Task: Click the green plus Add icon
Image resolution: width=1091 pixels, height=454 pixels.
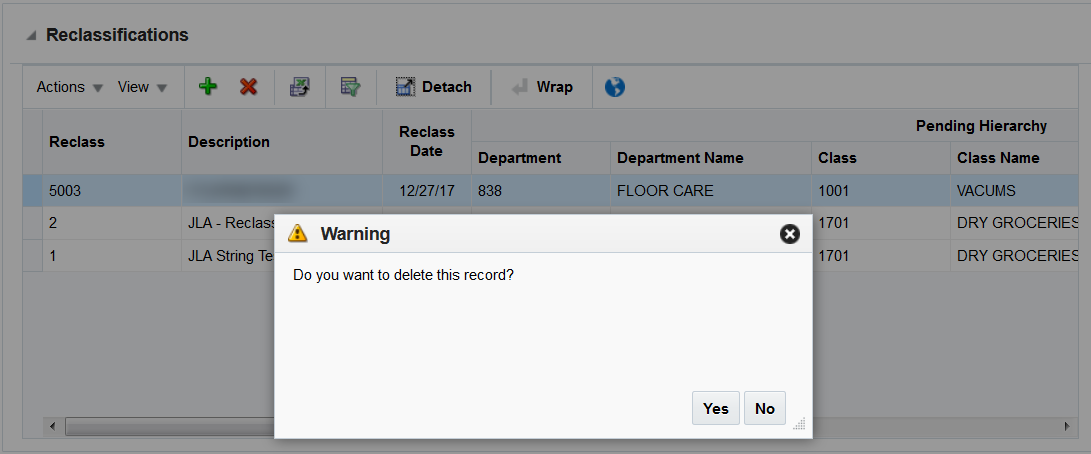Action: click(x=207, y=87)
